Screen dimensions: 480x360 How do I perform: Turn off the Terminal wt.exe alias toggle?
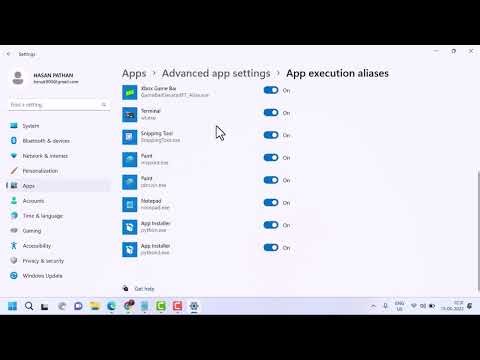[x=271, y=113]
